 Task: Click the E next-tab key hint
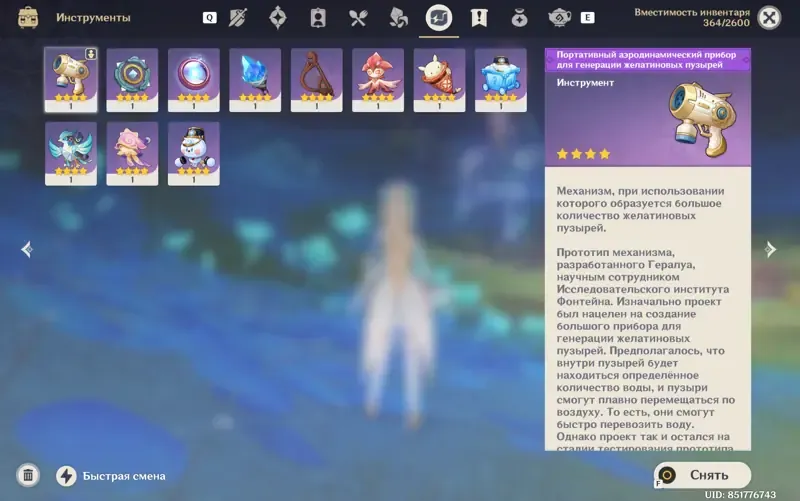coord(587,18)
